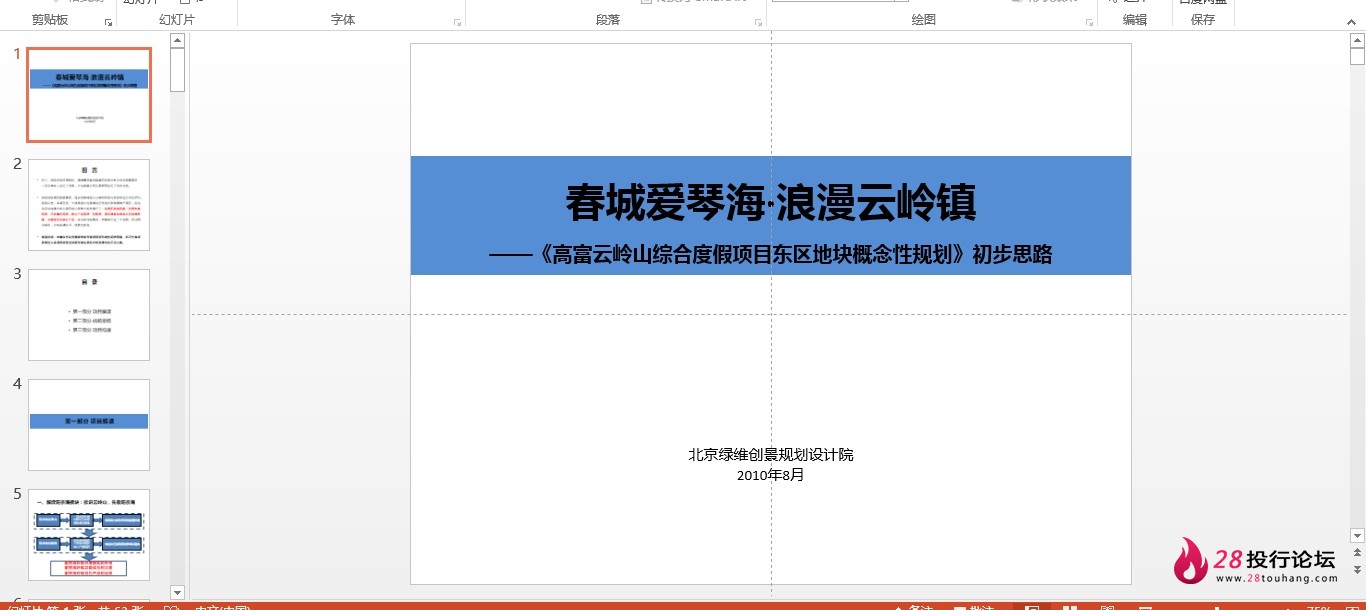Click the thumbnail pane scrollbar thumb
The image size is (1366, 610).
[177, 70]
